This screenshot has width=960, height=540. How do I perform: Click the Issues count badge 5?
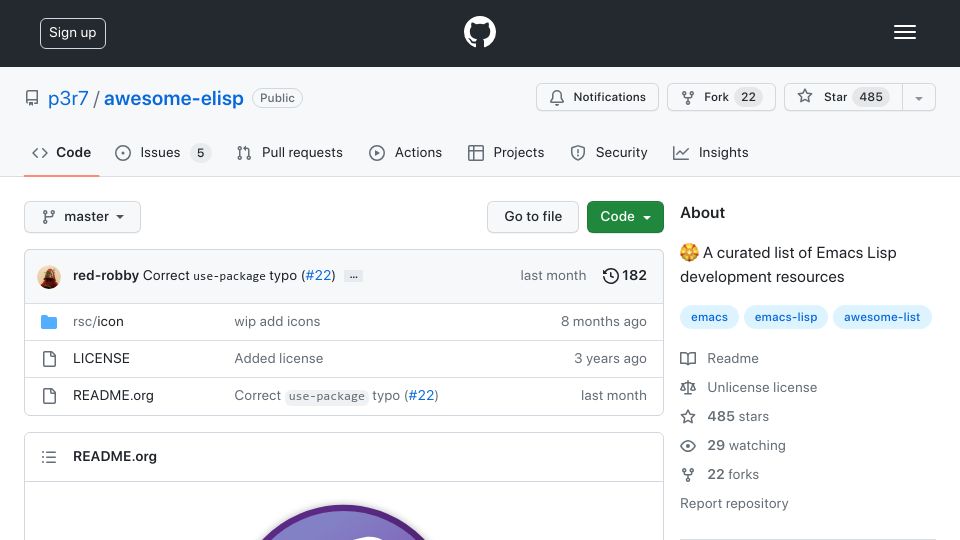[200, 152]
